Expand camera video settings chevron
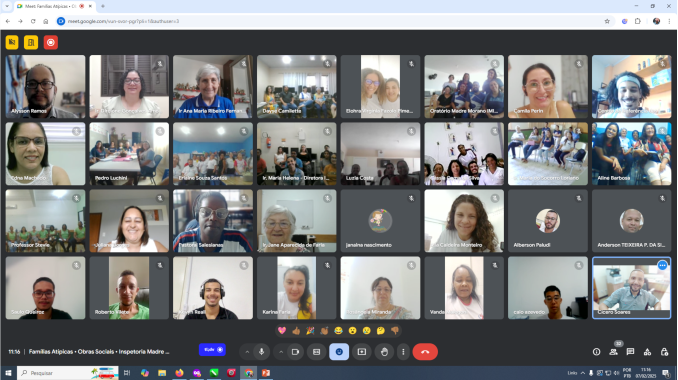This screenshot has width=678, height=380. click(281, 352)
